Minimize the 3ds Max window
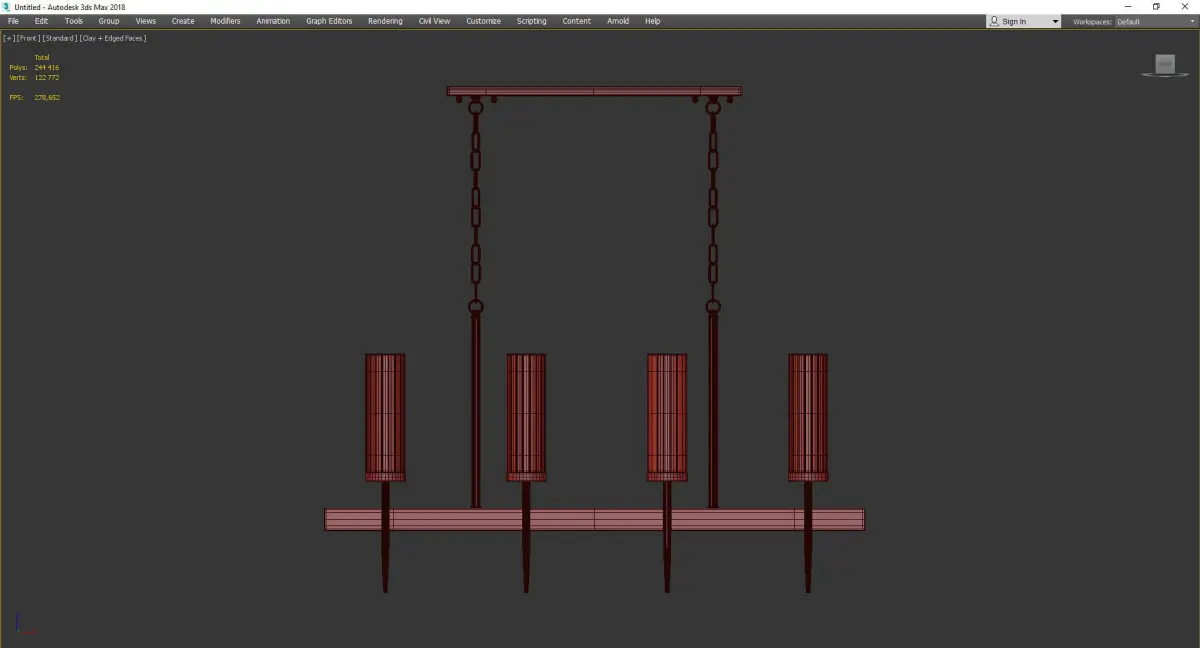1200x648 pixels. click(1128, 6)
